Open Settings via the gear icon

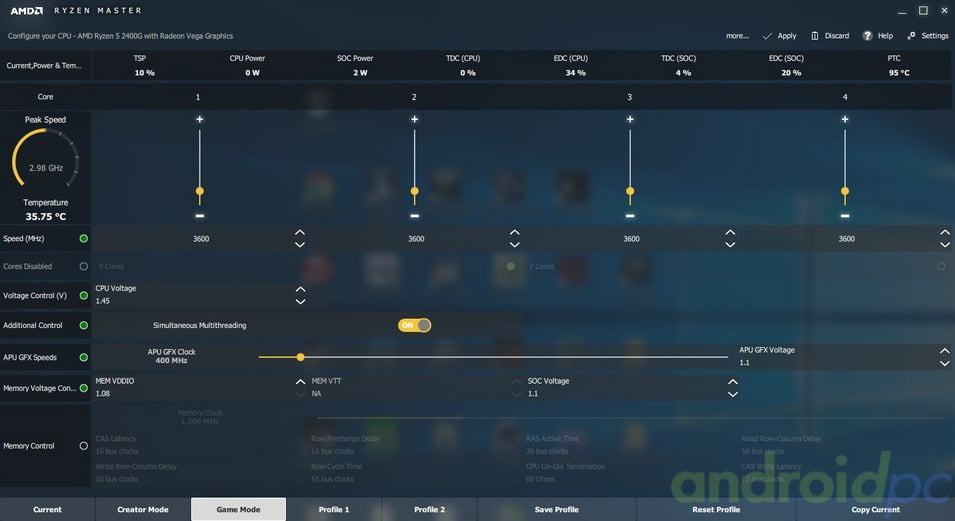click(x=912, y=36)
